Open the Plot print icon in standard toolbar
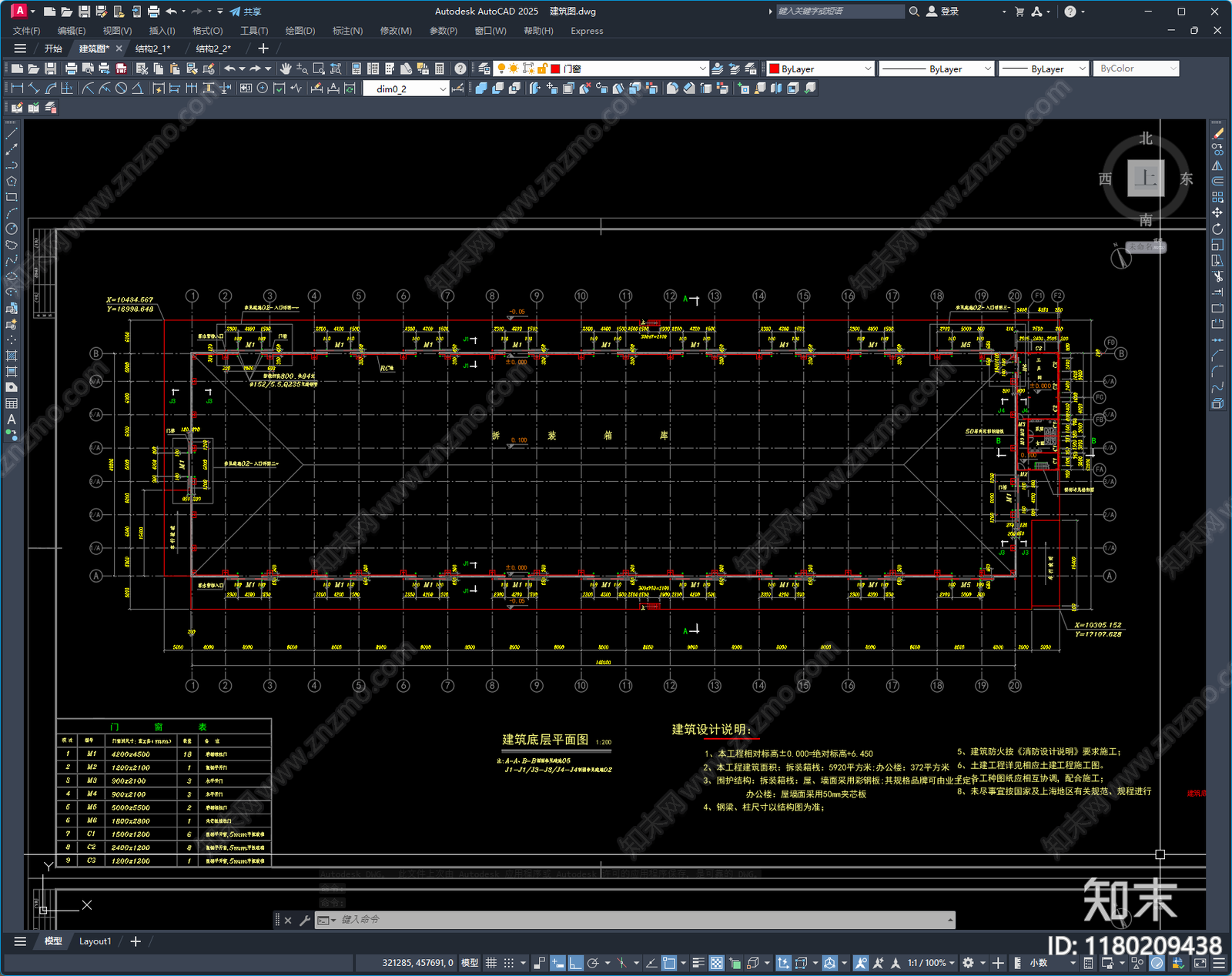The height and width of the screenshot is (976, 1232). tap(72, 69)
